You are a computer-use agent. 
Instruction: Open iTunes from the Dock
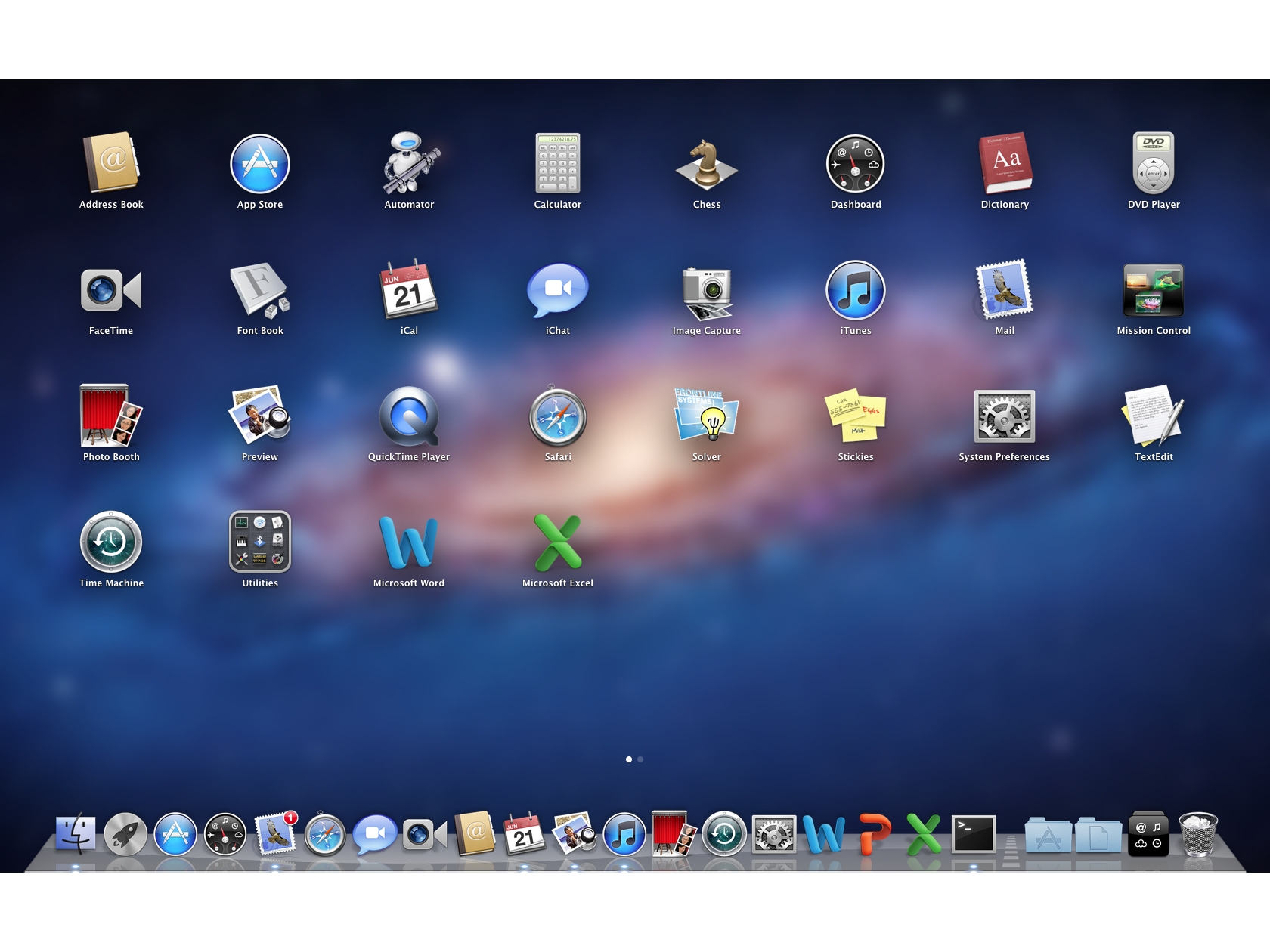pyautogui.click(x=624, y=835)
